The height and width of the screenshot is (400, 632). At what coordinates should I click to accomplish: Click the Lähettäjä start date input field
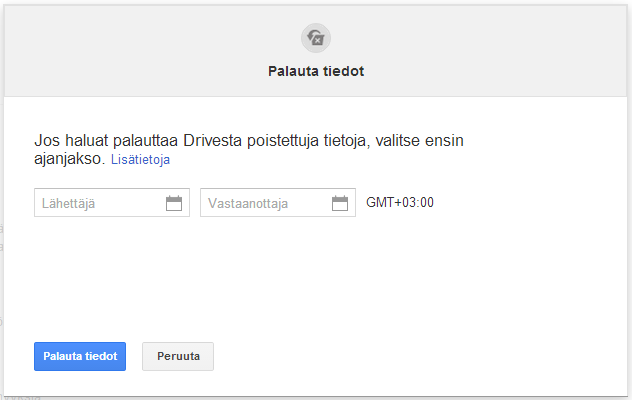[96, 203]
